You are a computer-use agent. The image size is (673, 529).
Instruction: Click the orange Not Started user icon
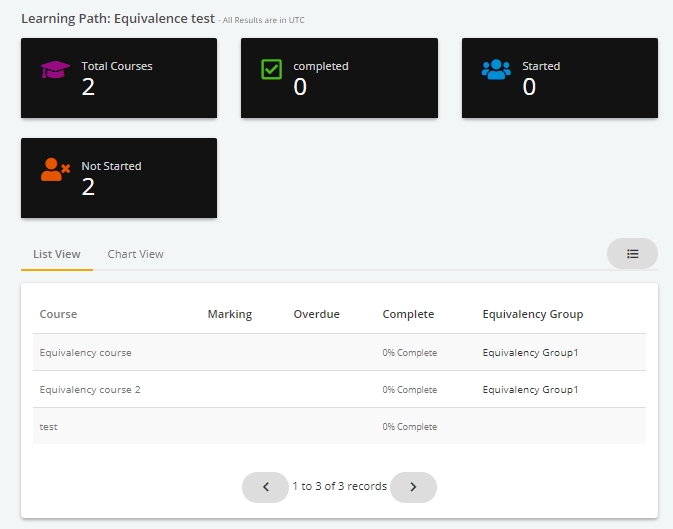click(x=55, y=169)
